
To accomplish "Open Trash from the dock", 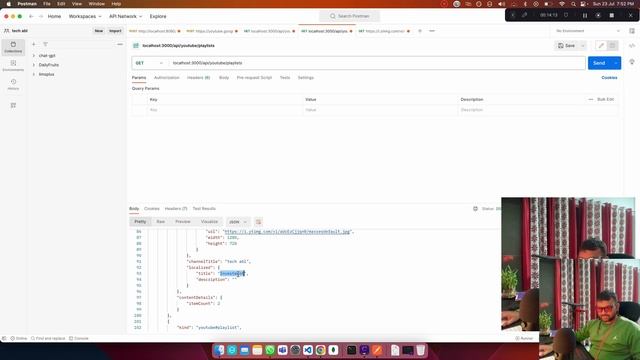I will click(420, 350).
